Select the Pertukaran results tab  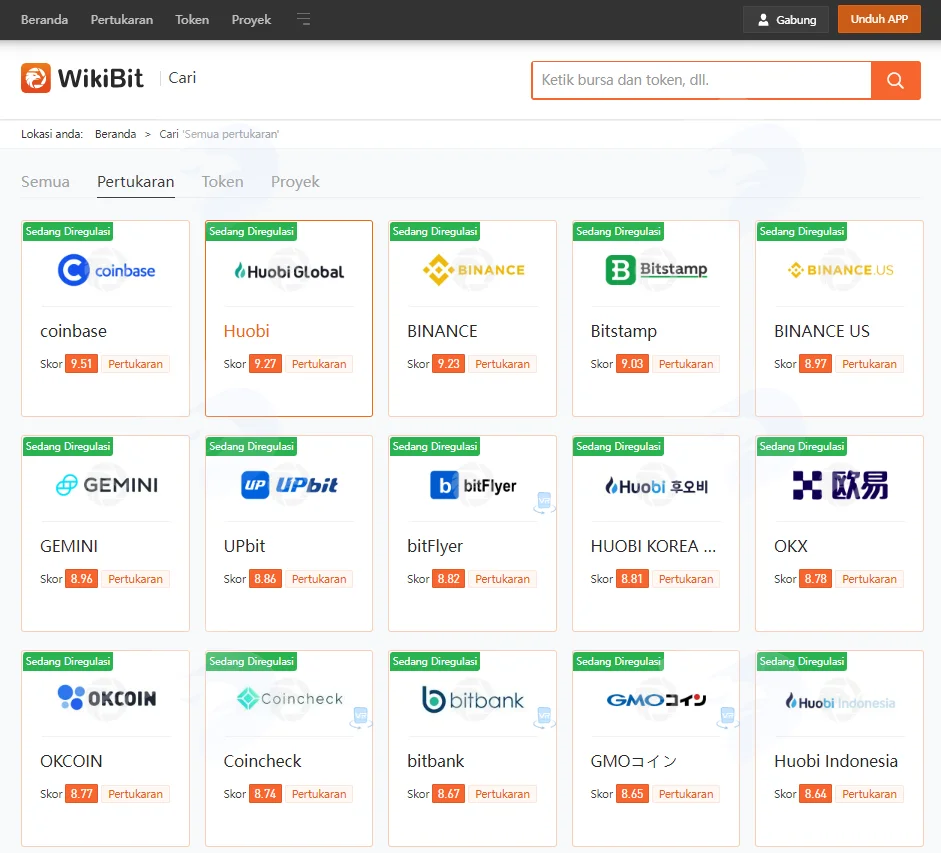pyautogui.click(x=136, y=181)
